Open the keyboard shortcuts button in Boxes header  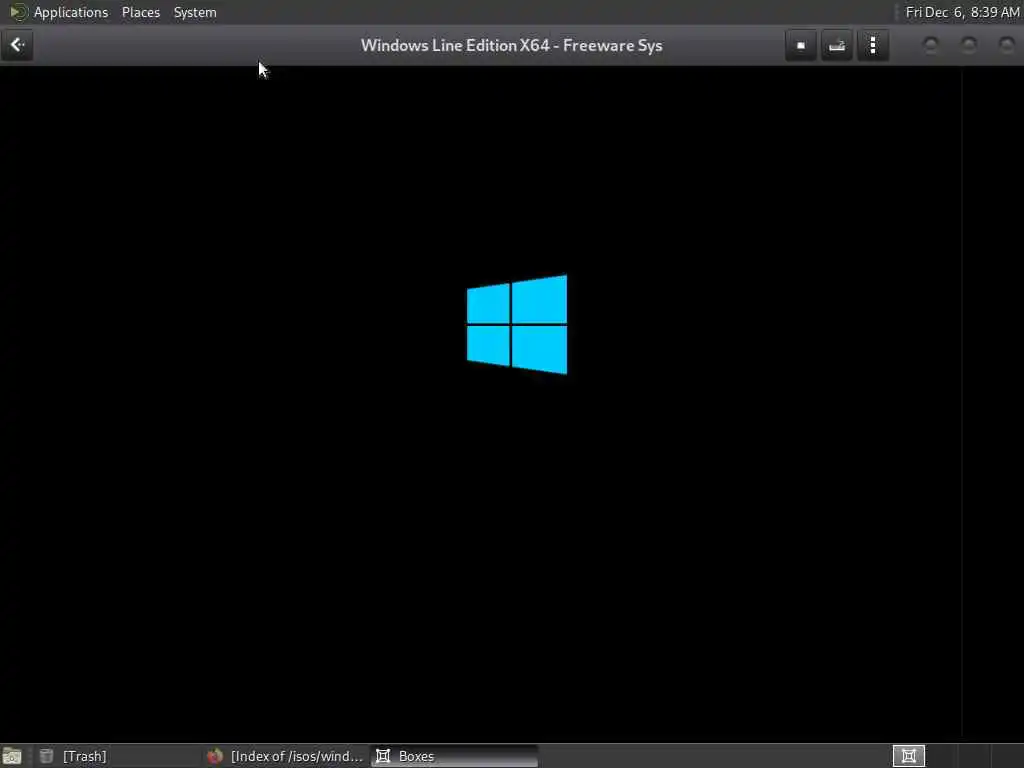point(837,46)
